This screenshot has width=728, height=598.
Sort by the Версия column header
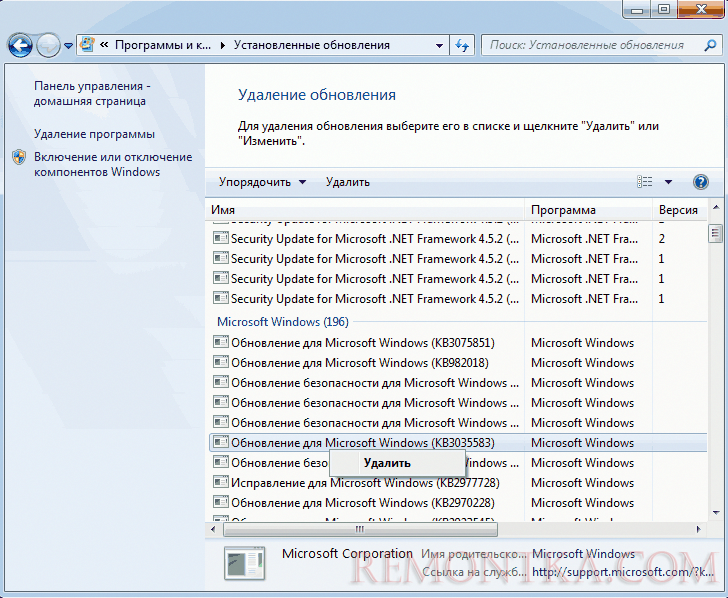[x=680, y=210]
